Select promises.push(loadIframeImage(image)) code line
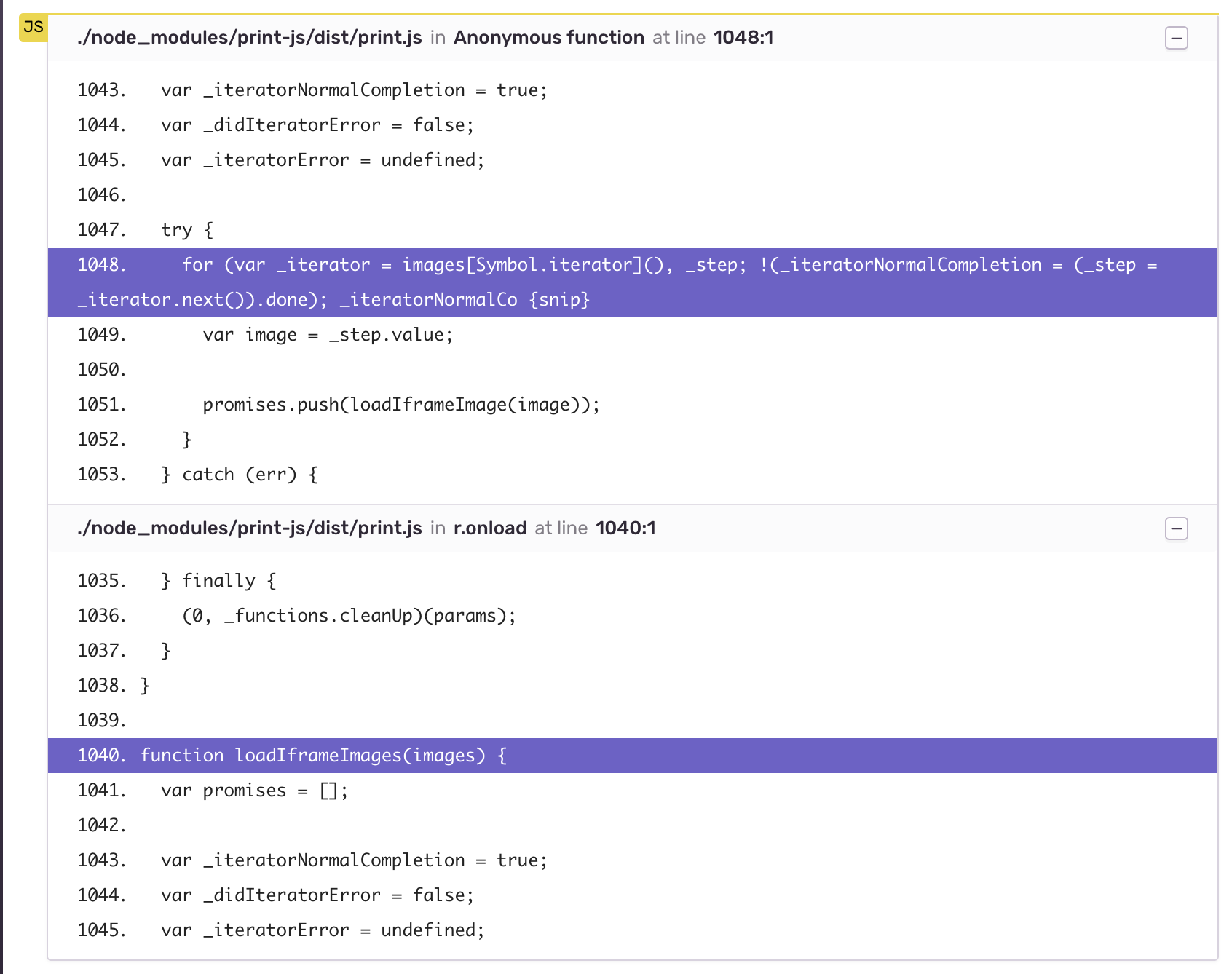1232x974 pixels. 402,405
